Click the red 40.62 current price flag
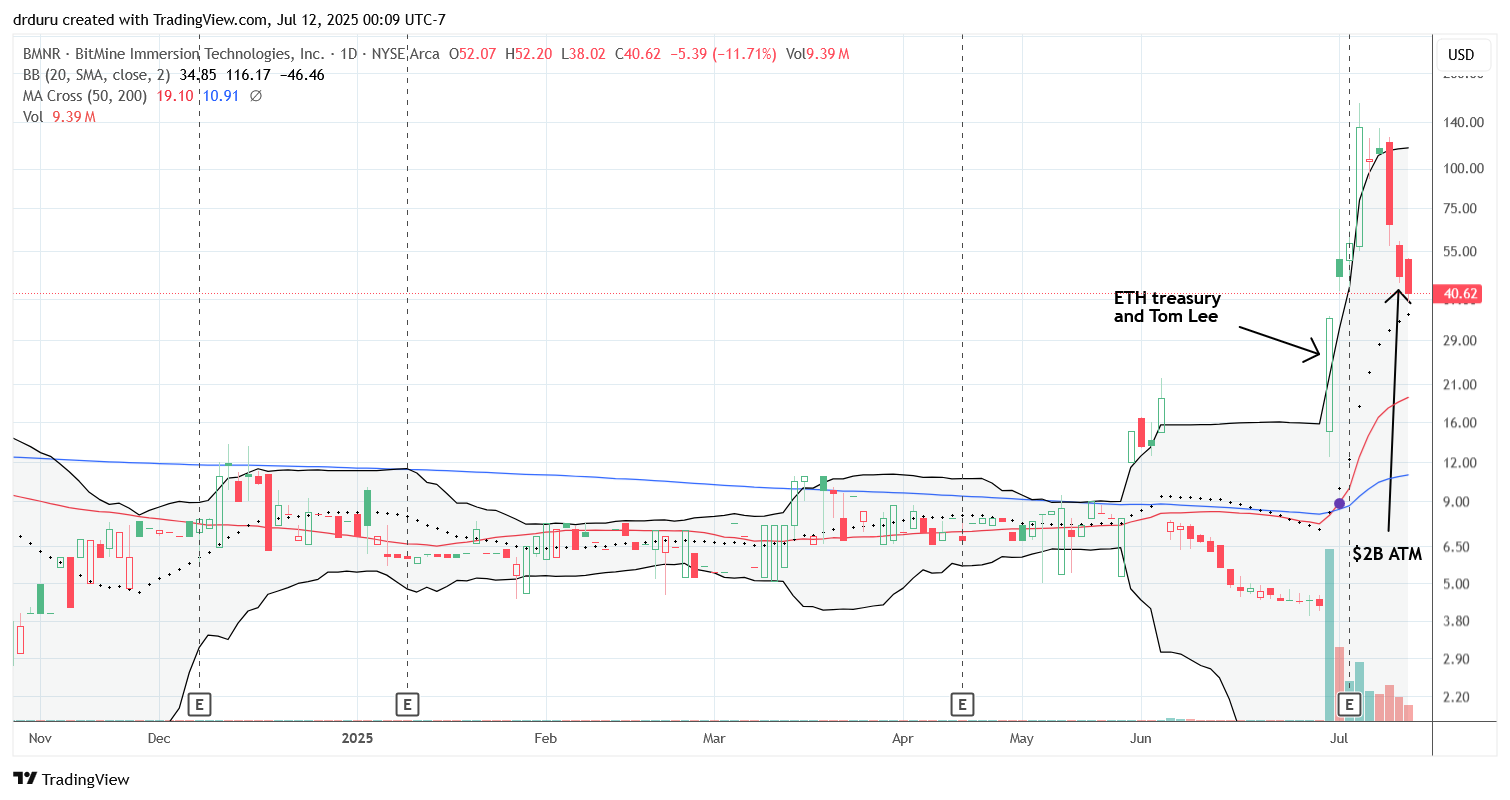This screenshot has width=1510, height=800. click(1458, 294)
